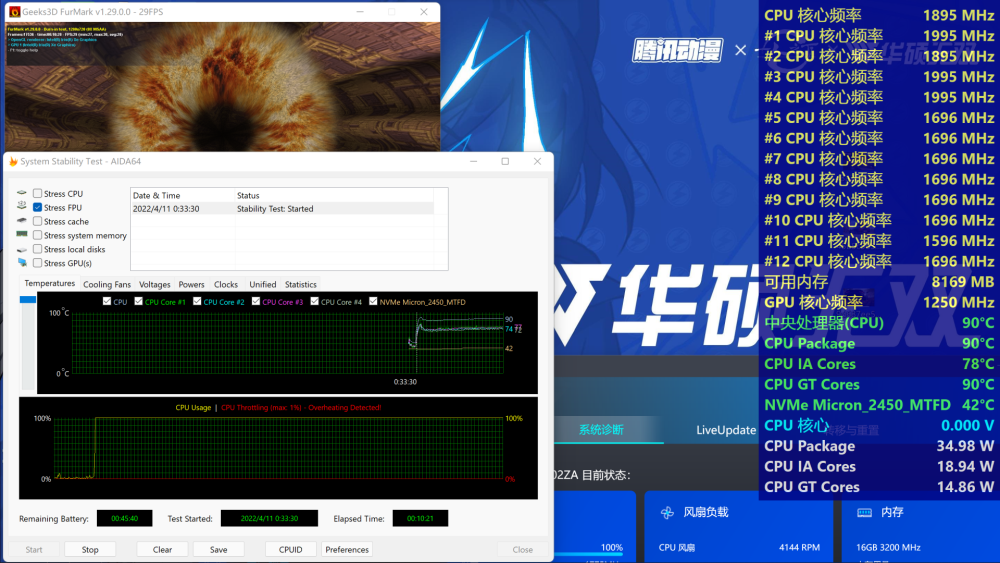This screenshot has width=1000, height=563.
Task: Click the FurMark render view
Action: click(x=223, y=87)
